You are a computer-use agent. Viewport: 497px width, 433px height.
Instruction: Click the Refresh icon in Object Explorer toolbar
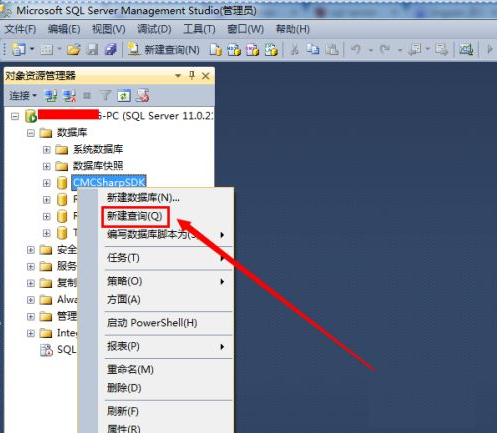124,96
